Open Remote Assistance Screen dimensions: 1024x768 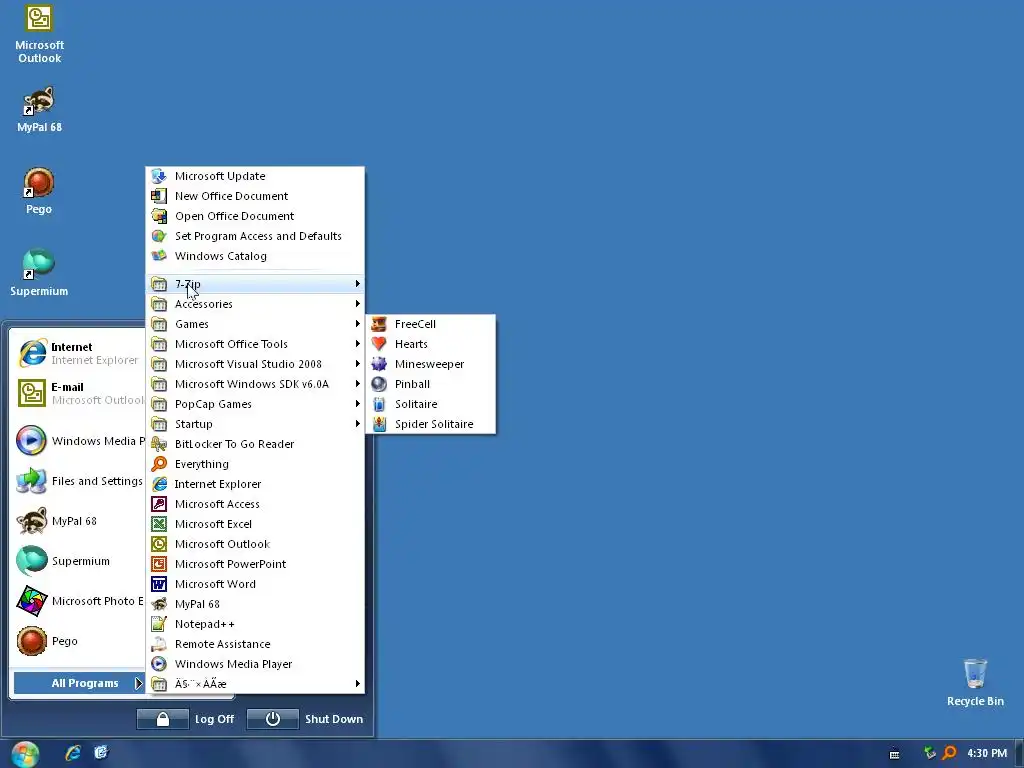[x=255, y=644]
